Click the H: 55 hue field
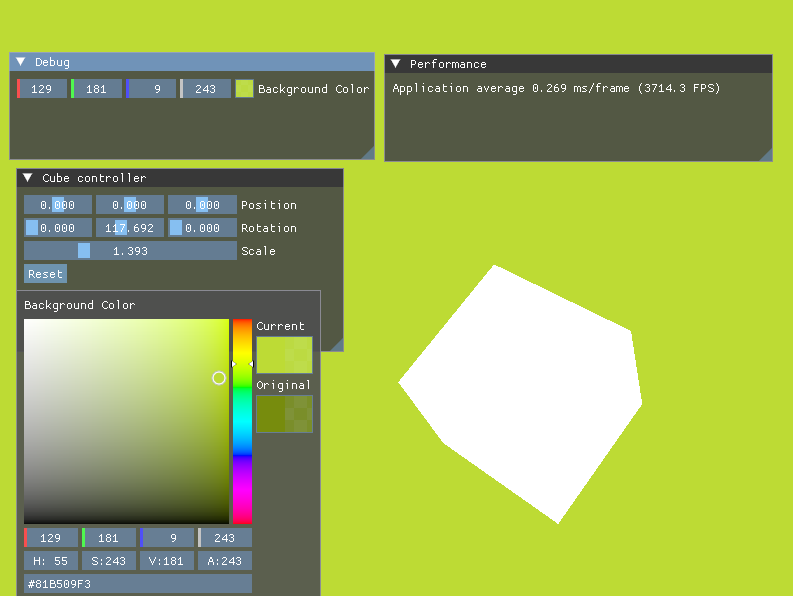Screen dimensions: 793x596 tap(51, 561)
